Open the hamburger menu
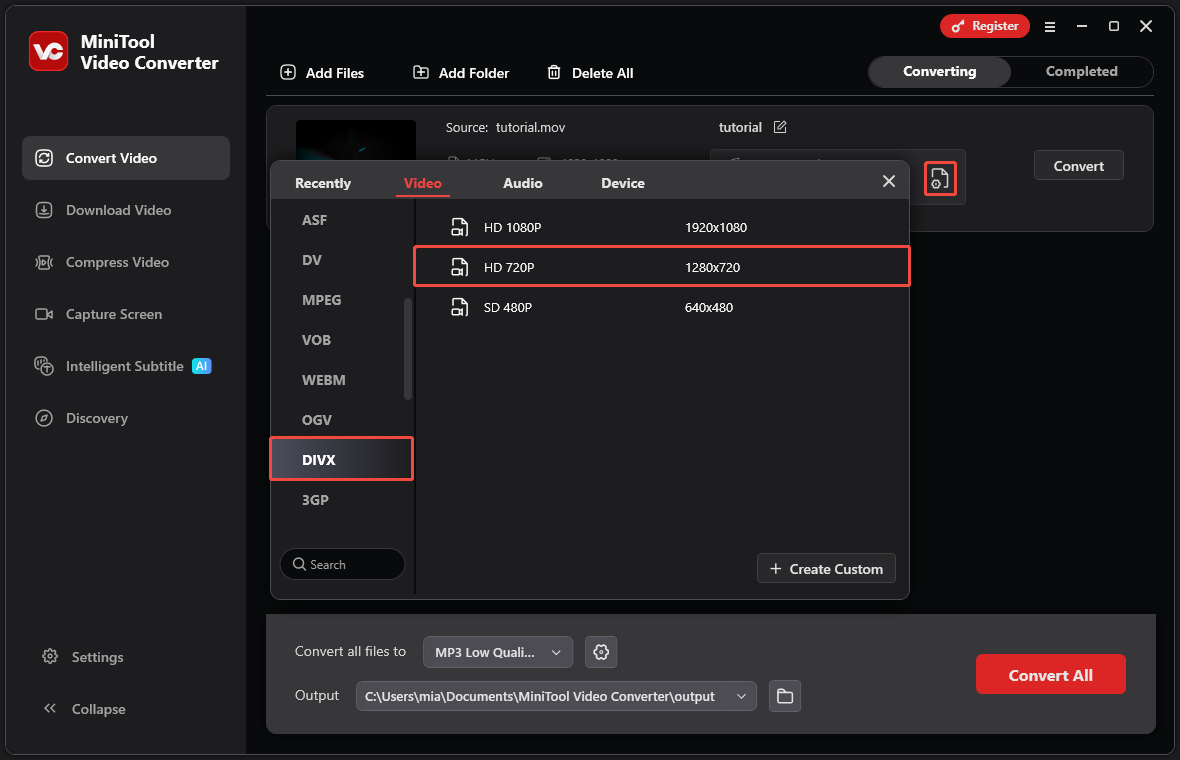This screenshot has width=1180, height=760. tap(1050, 27)
